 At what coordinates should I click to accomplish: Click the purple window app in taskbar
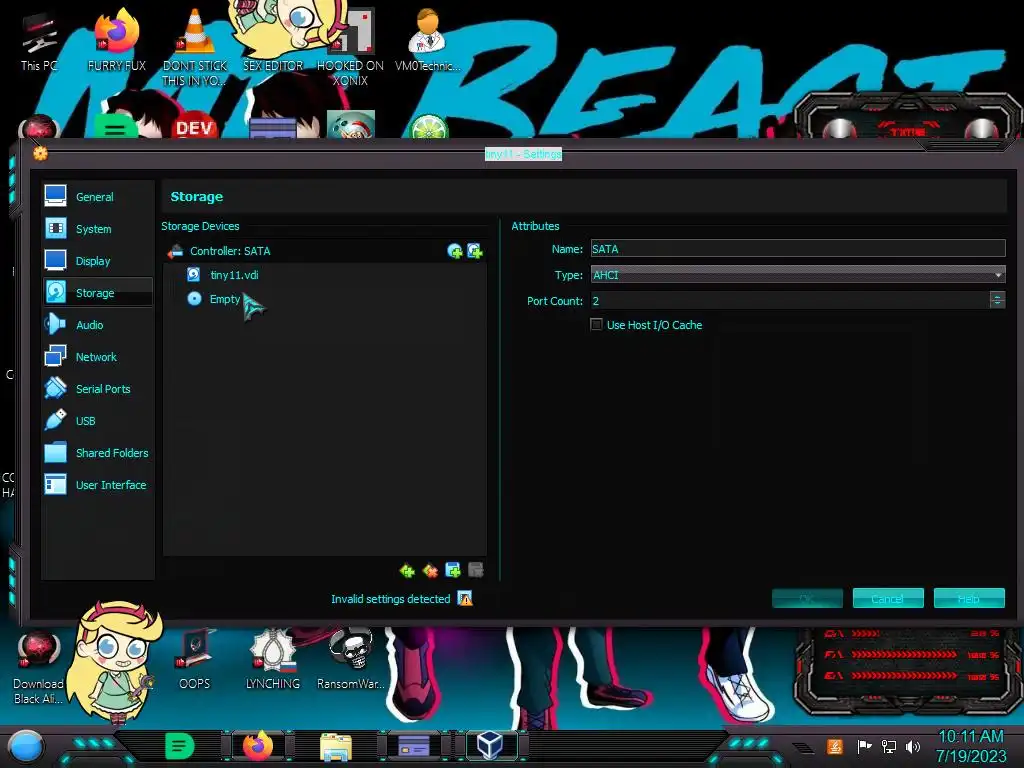pyautogui.click(x=414, y=745)
